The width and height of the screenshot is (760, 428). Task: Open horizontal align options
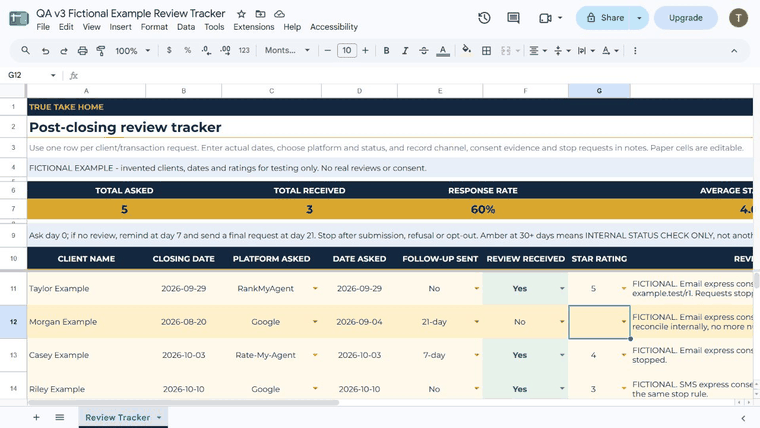pos(538,50)
